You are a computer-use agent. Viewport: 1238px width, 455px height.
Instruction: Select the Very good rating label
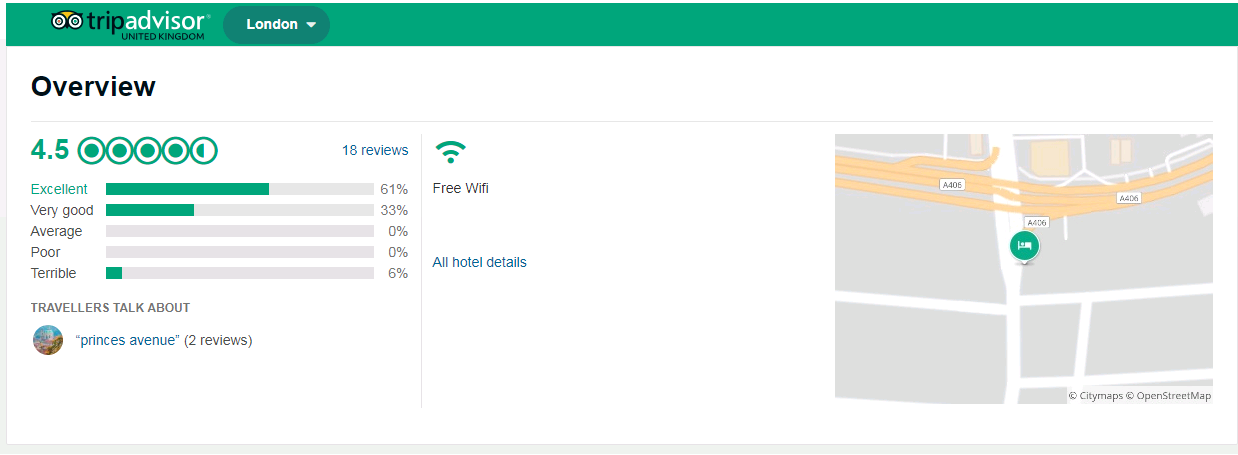tap(62, 210)
